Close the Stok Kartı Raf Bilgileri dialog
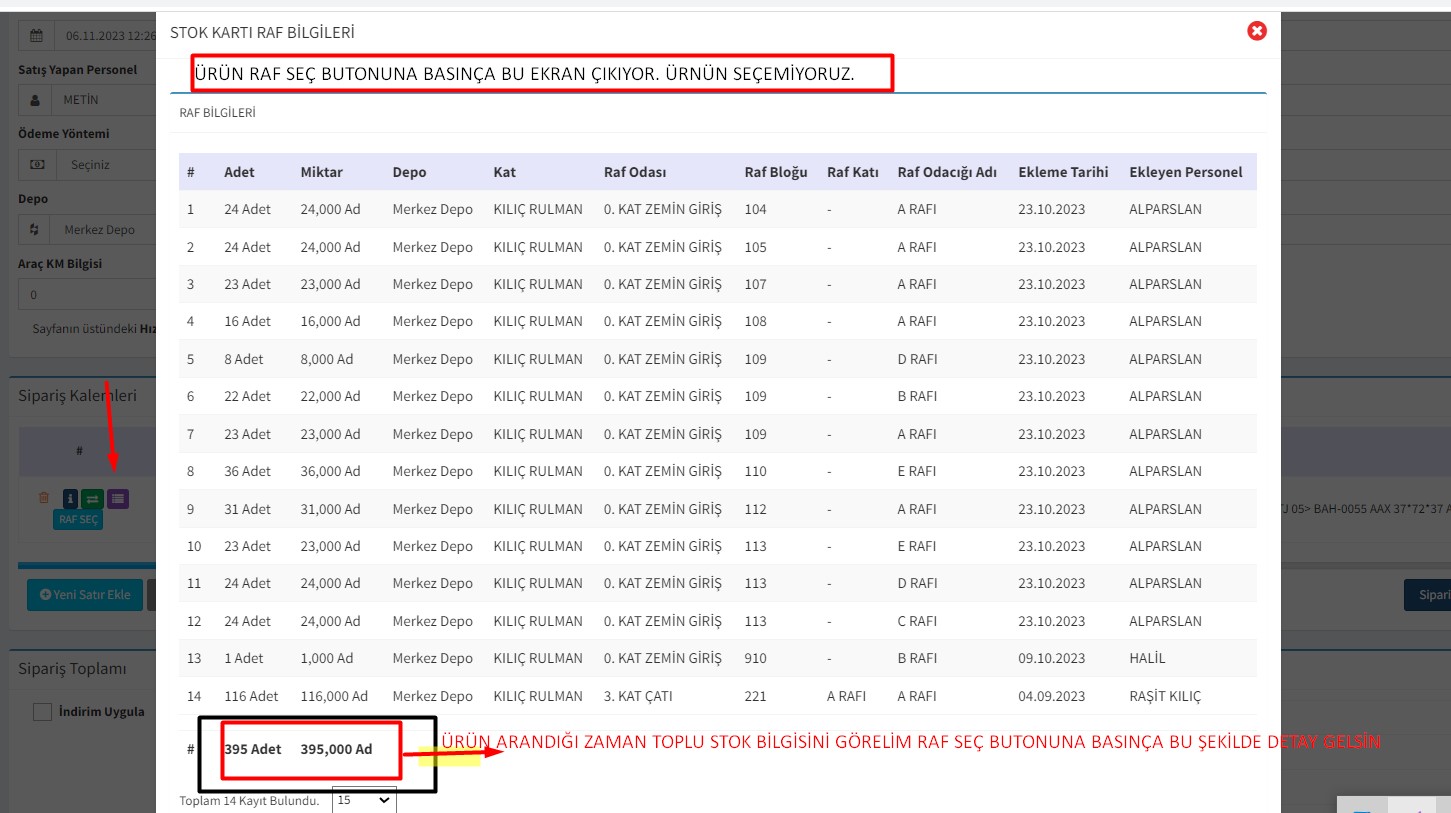The width and height of the screenshot is (1451, 813). (x=1257, y=31)
